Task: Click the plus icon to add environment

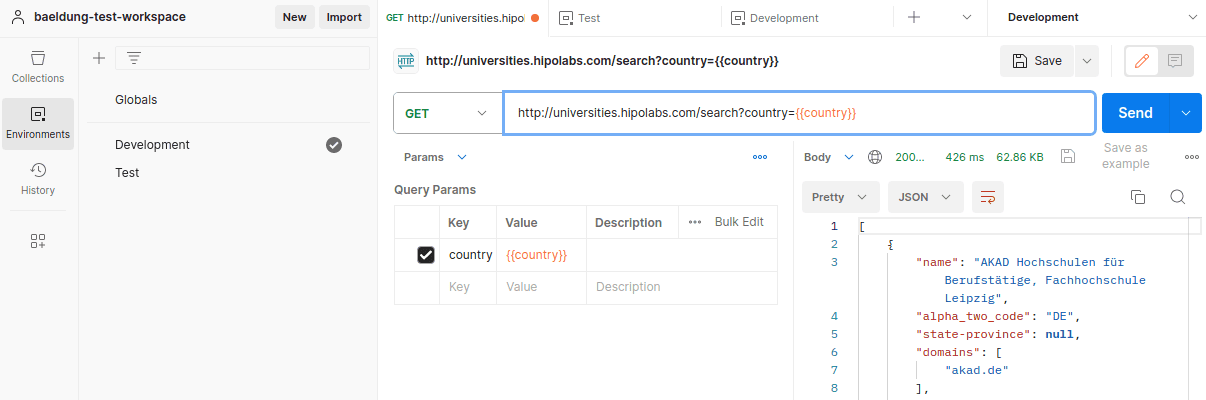Action: point(99,58)
